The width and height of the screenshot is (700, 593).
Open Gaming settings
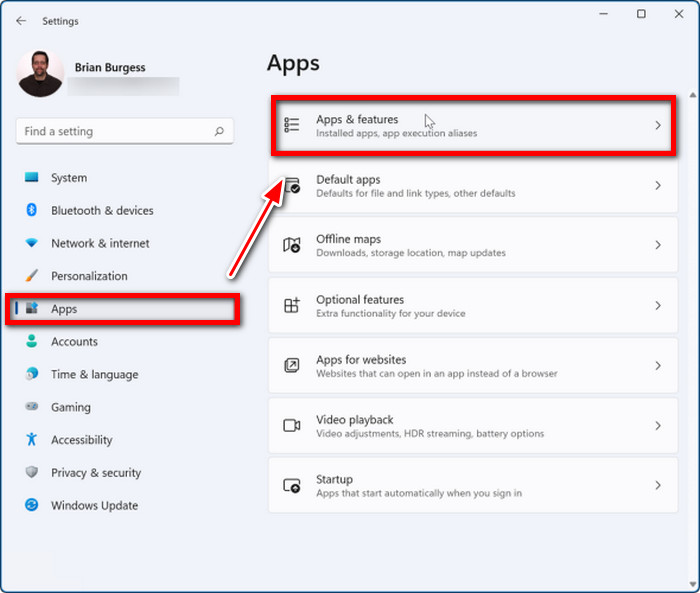pos(71,407)
